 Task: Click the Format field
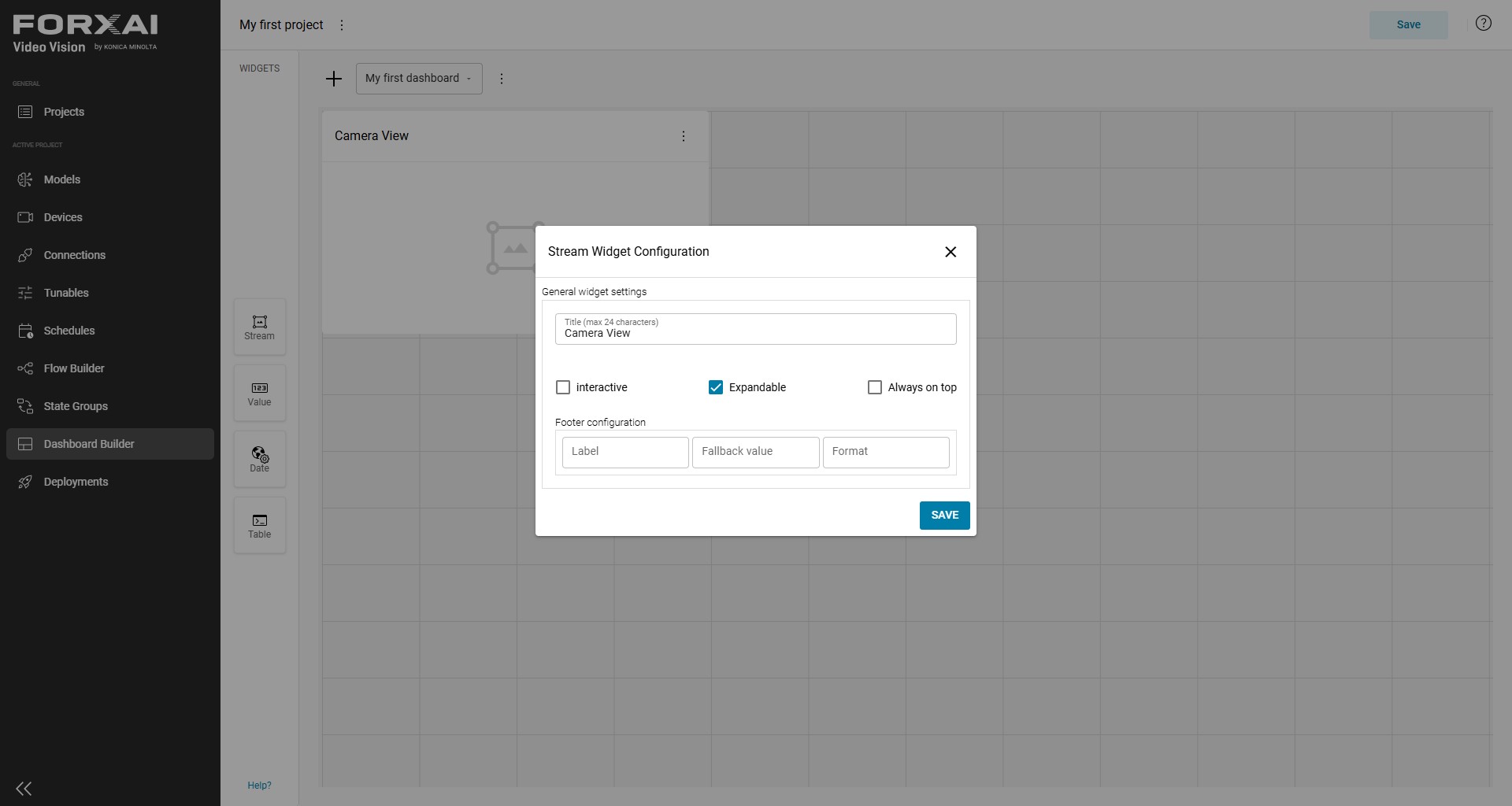(886, 453)
